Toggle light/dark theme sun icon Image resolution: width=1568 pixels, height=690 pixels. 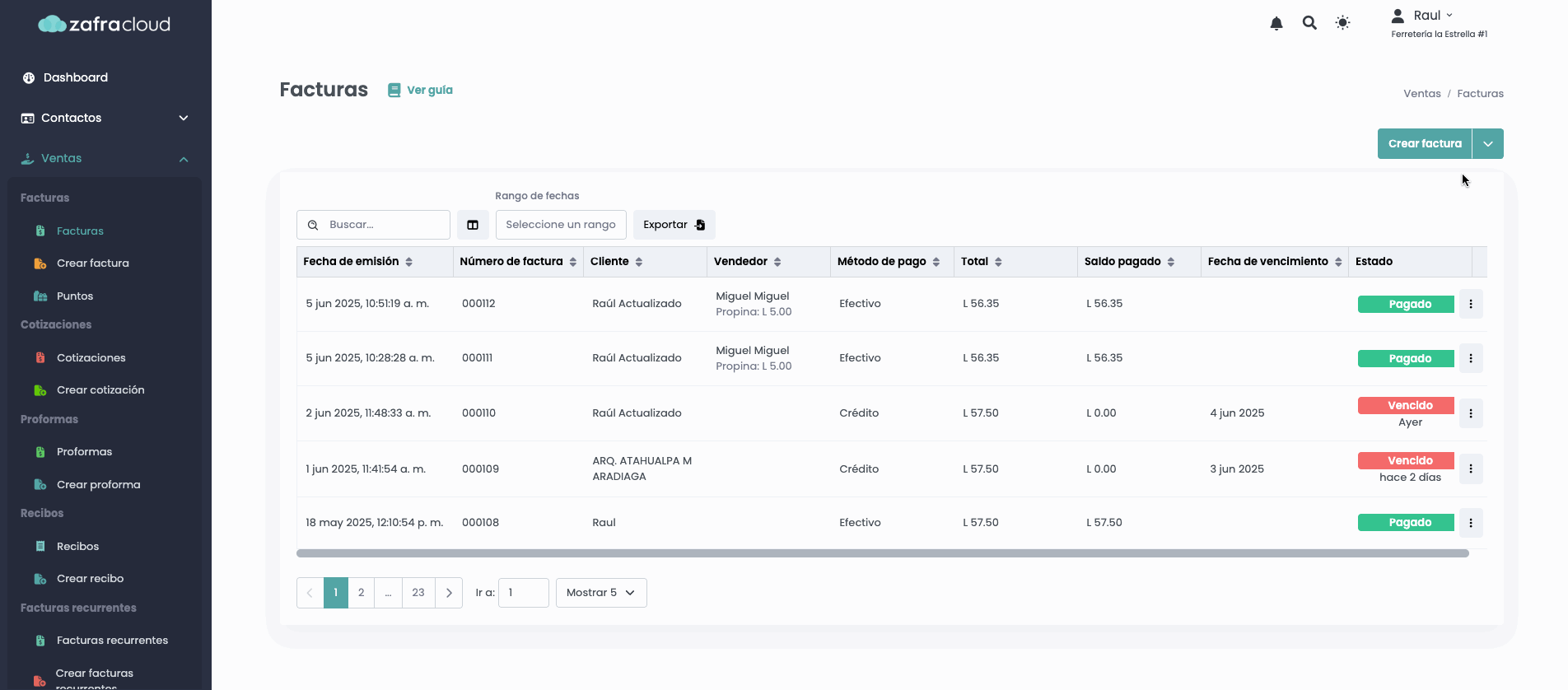[x=1342, y=23]
